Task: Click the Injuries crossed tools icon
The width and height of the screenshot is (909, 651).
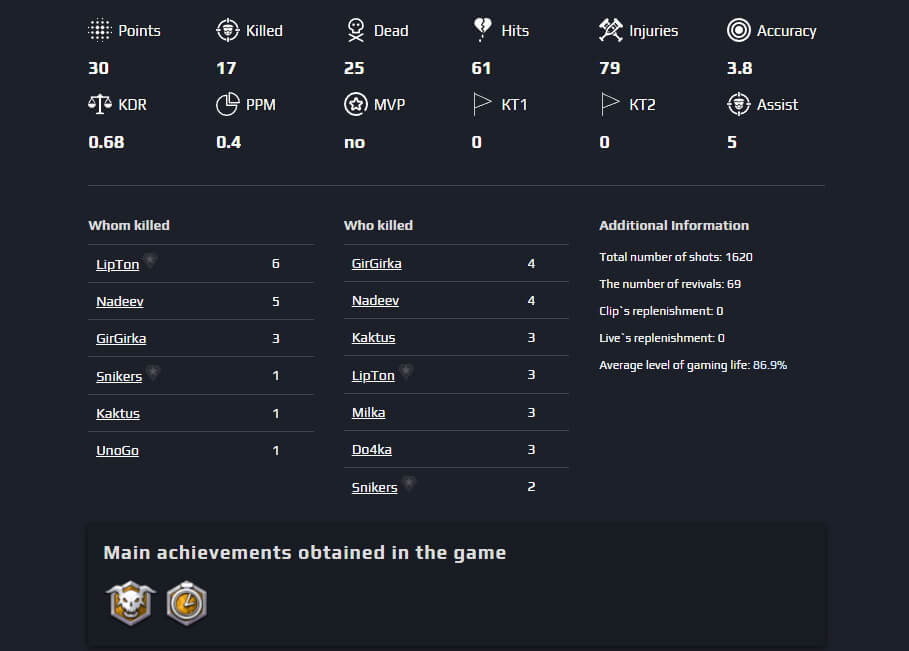Action: (610, 30)
